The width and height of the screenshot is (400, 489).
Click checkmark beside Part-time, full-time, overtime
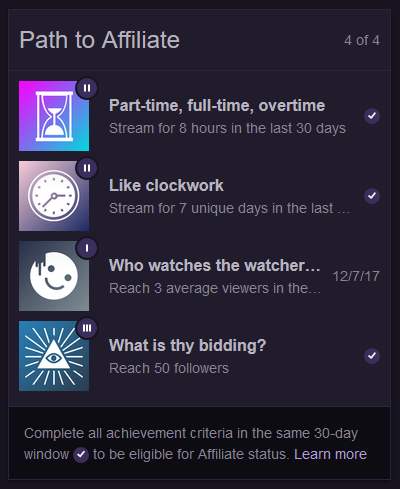point(372,116)
